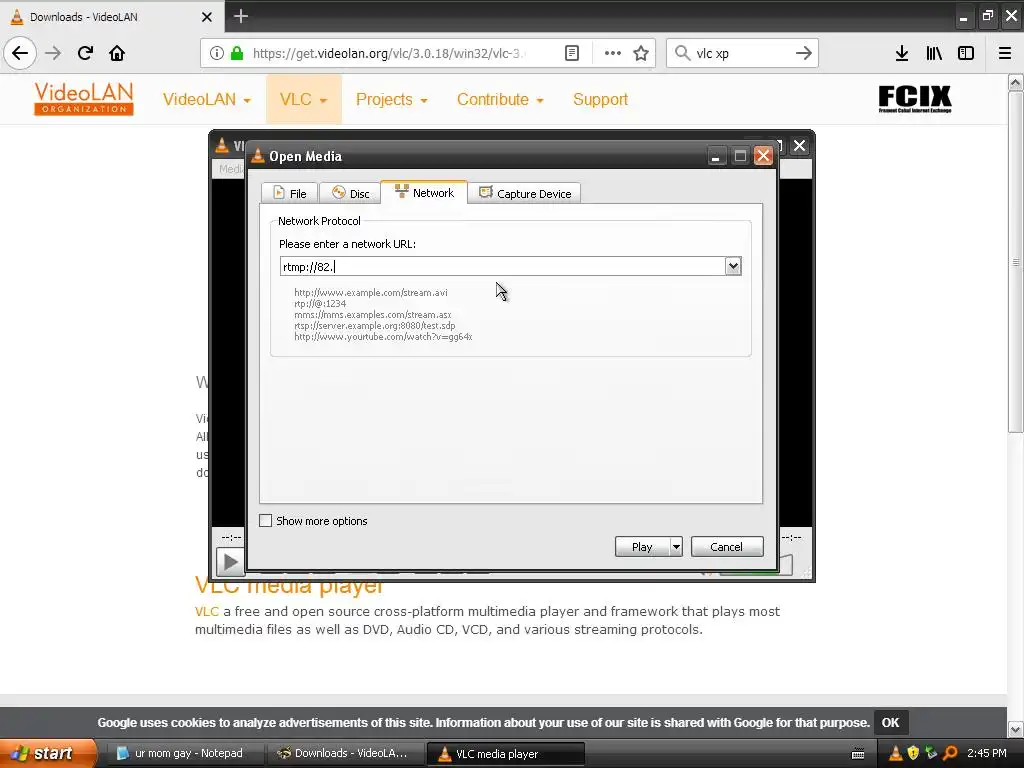Cancel the Open Media dialog
The width and height of the screenshot is (1024, 768).
tap(727, 547)
